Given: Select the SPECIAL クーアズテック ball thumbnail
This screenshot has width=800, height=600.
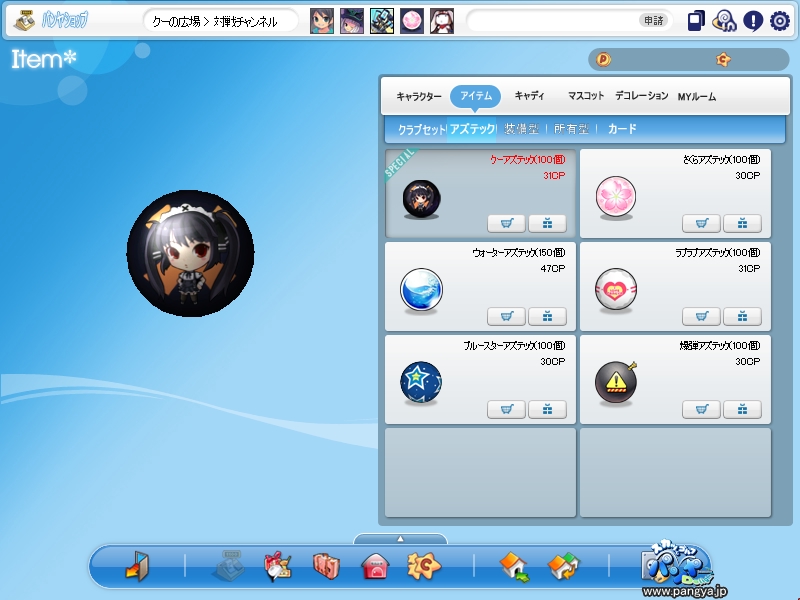Looking at the screenshot, I should click(x=421, y=199).
